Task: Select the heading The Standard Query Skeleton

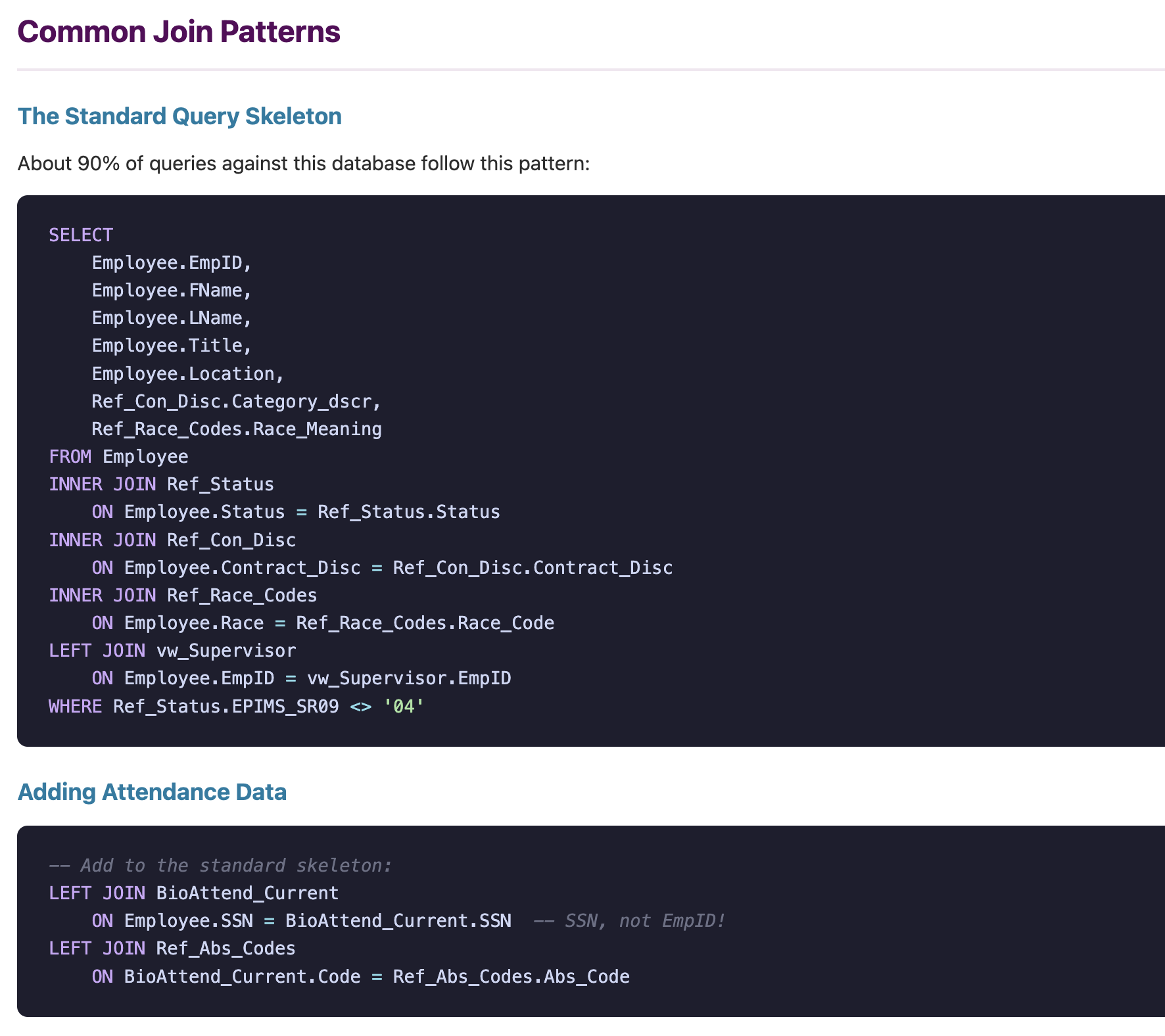Action: pos(179,116)
